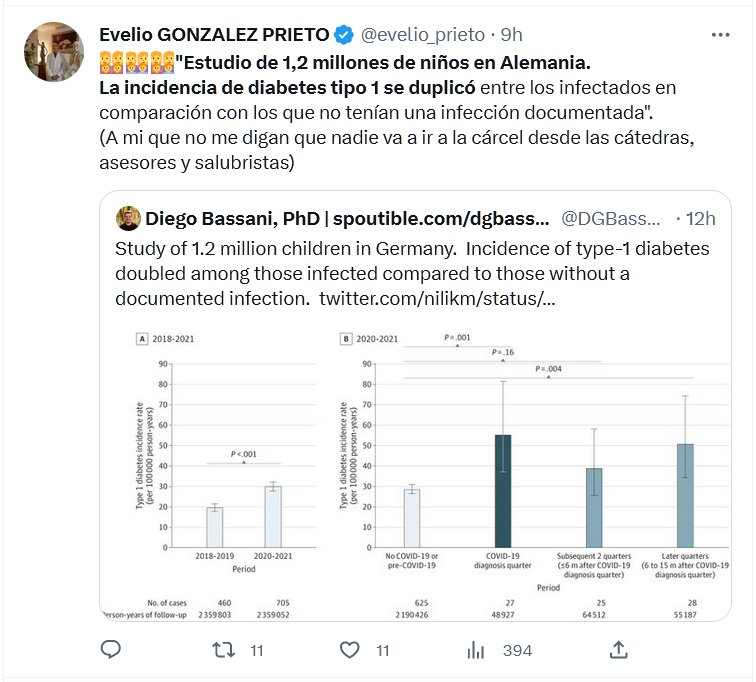The height and width of the screenshot is (682, 756).
Task: Click the blue verified badge
Action: coord(343,35)
